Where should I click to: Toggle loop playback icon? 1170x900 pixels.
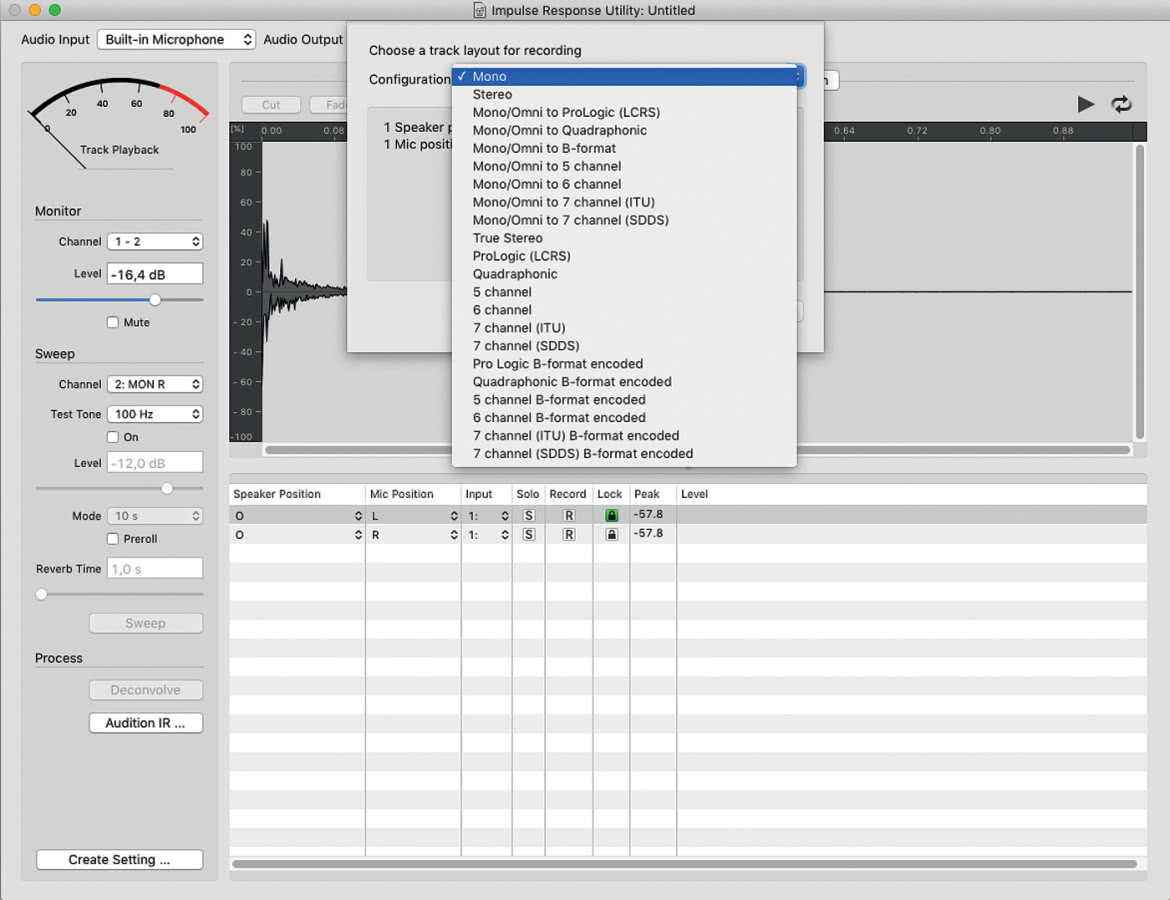tap(1121, 104)
